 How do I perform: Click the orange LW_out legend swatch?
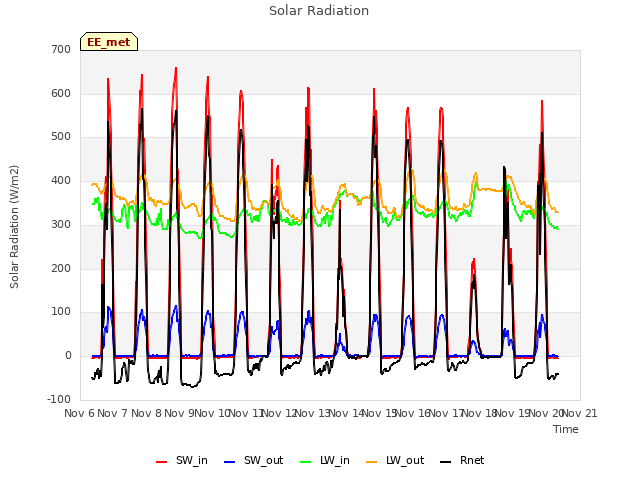[372, 462]
